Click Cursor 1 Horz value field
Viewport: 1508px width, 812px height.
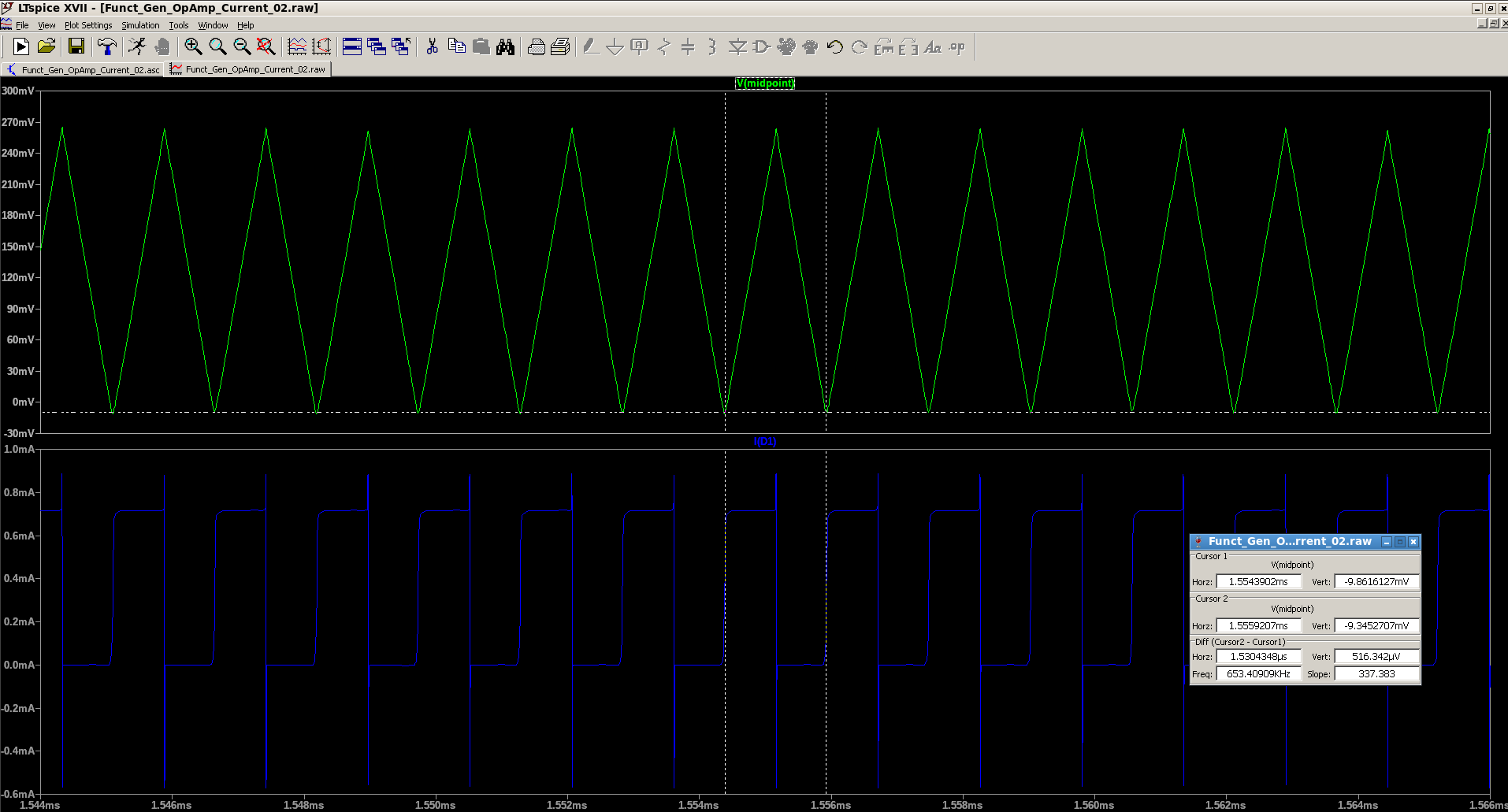1258,582
